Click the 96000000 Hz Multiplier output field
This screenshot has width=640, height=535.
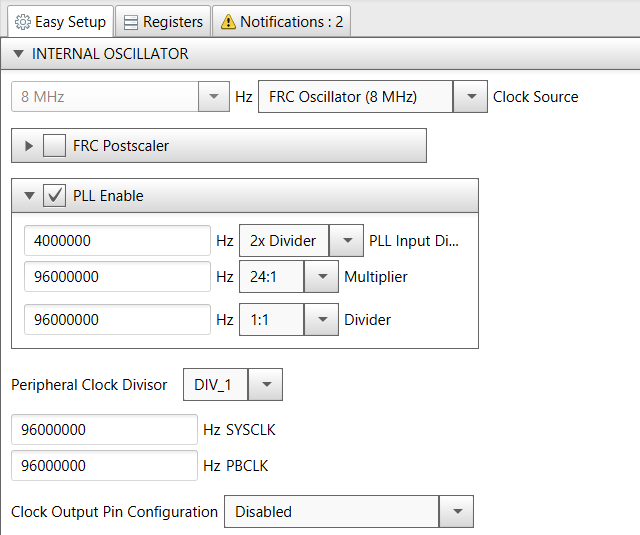(117, 277)
